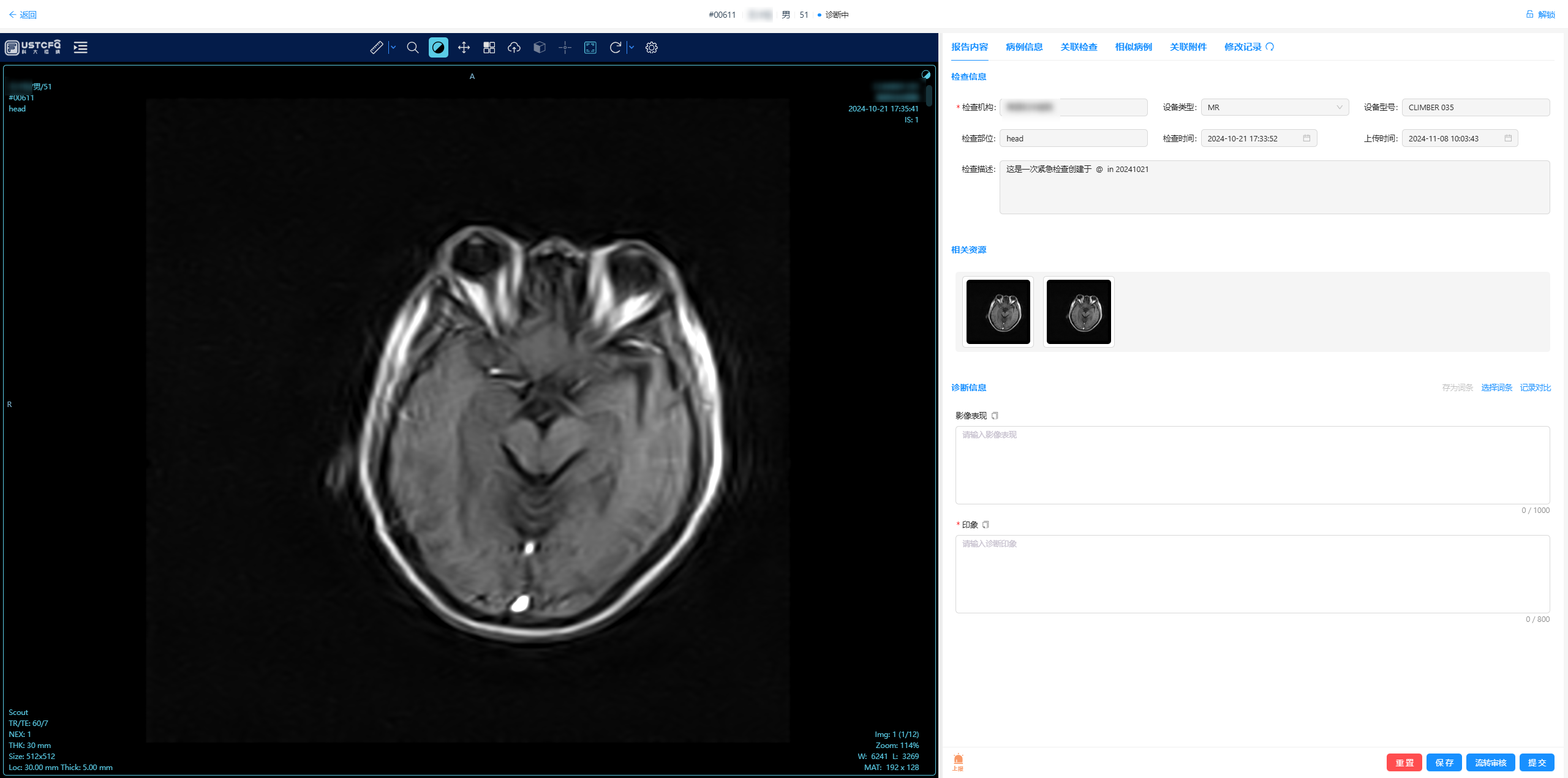Click the red 重置 button
The image size is (1568, 778).
pyautogui.click(x=1404, y=762)
